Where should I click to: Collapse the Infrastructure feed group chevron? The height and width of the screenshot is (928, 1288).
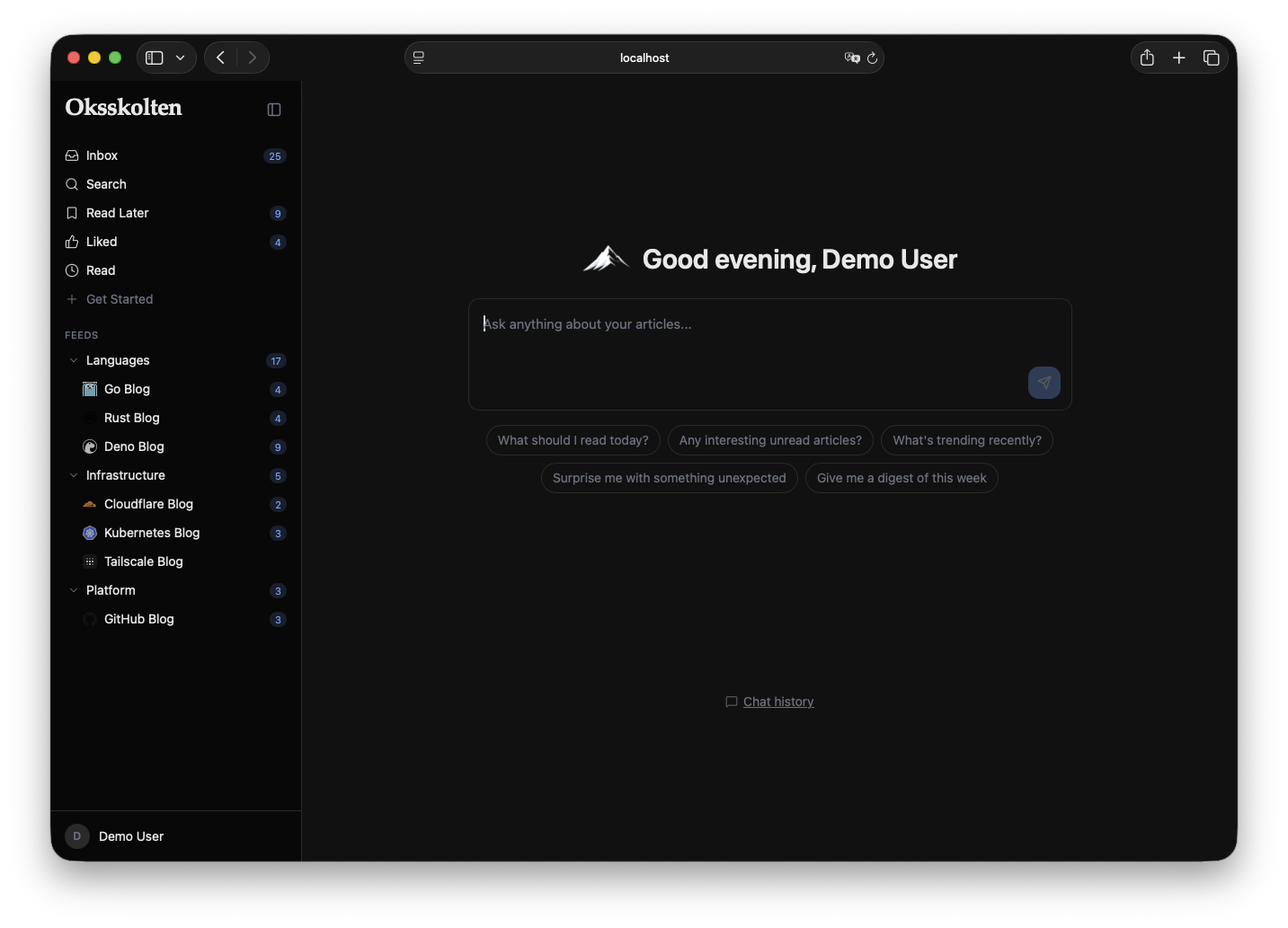(74, 475)
